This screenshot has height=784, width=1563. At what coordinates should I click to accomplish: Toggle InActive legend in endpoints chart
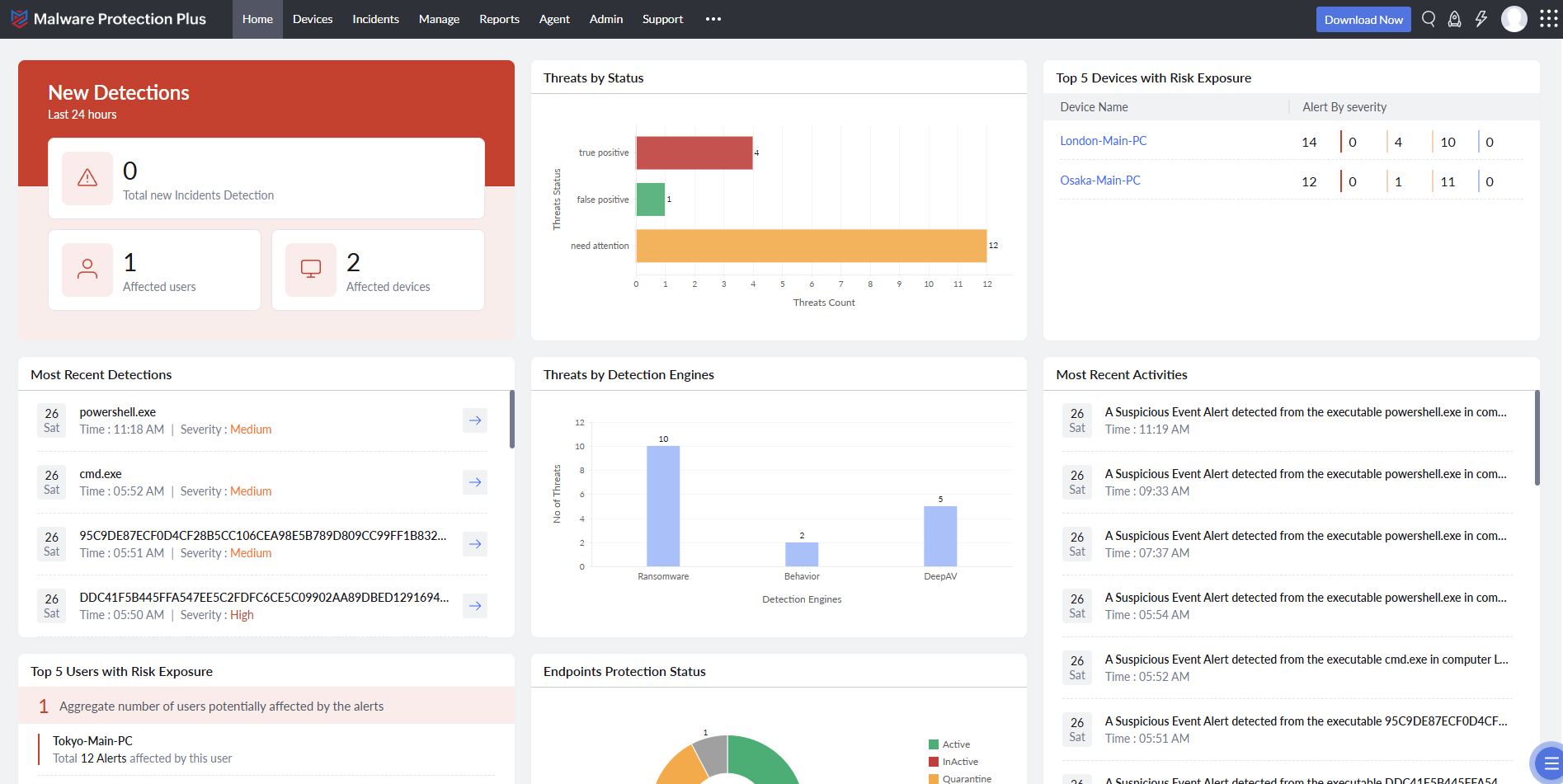953,762
